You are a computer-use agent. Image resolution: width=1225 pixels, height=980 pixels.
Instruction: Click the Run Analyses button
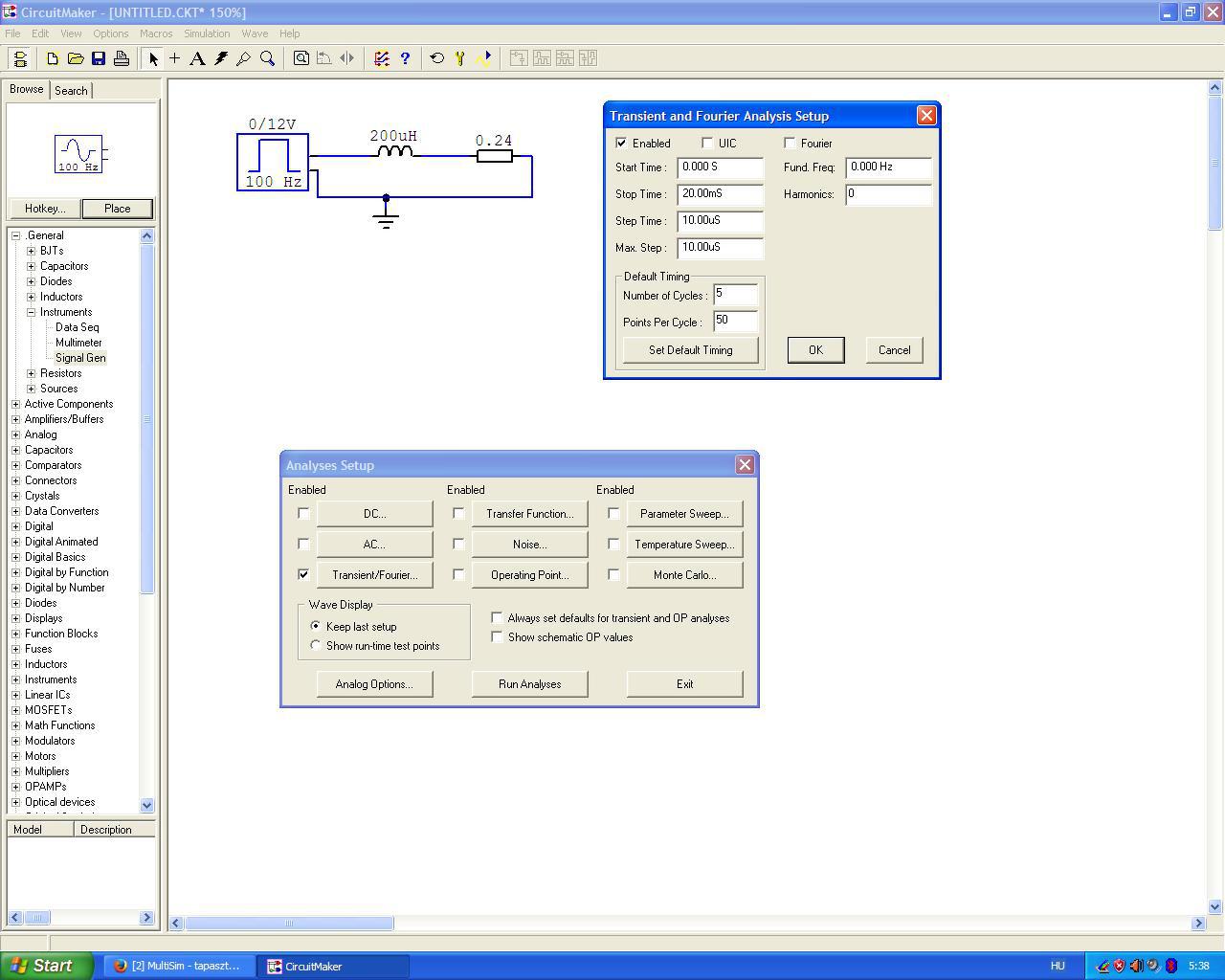pyautogui.click(x=530, y=684)
